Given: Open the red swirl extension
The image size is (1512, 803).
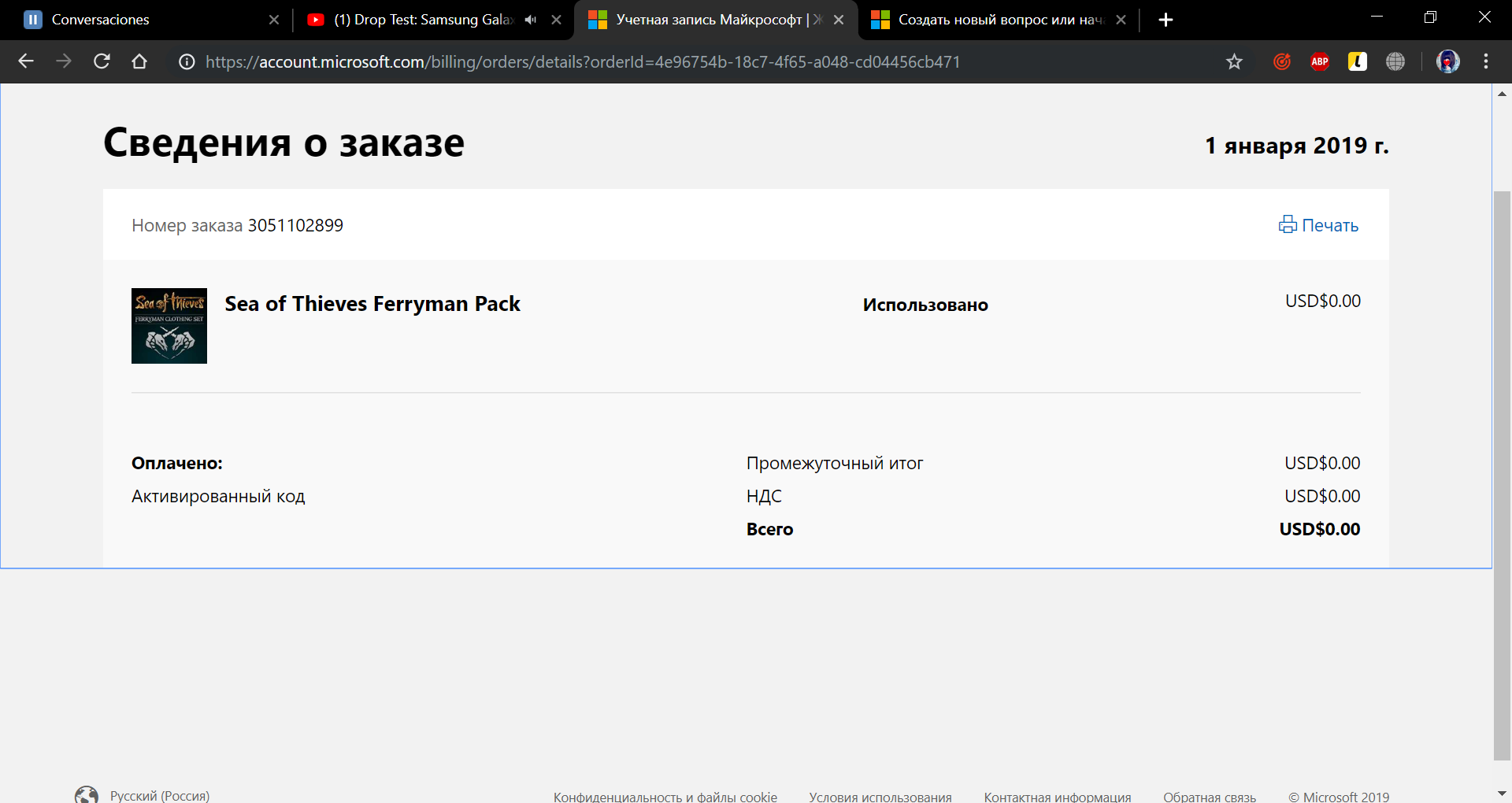Looking at the screenshot, I should [x=1282, y=61].
